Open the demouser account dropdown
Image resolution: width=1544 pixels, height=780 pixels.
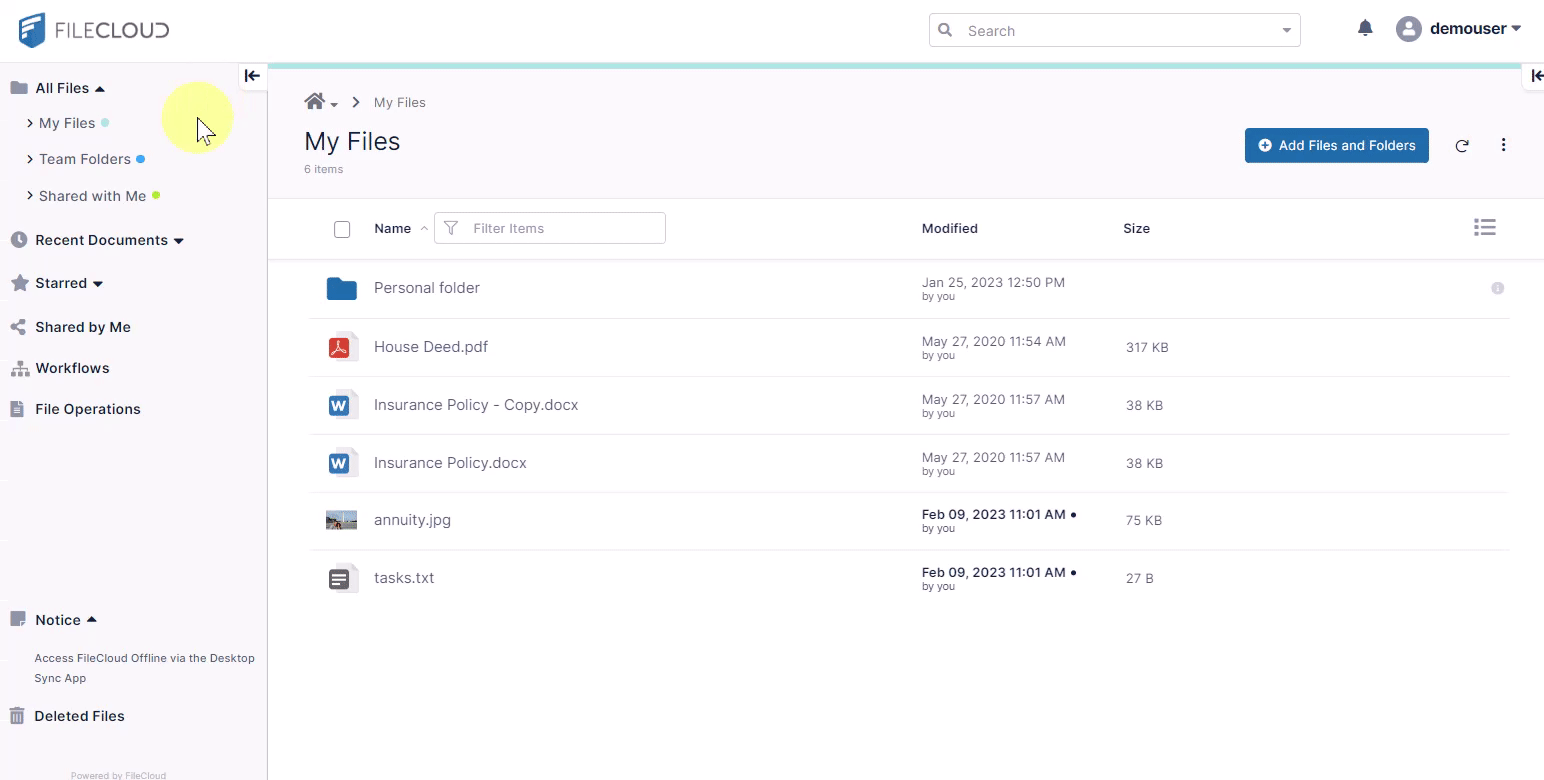(1460, 29)
